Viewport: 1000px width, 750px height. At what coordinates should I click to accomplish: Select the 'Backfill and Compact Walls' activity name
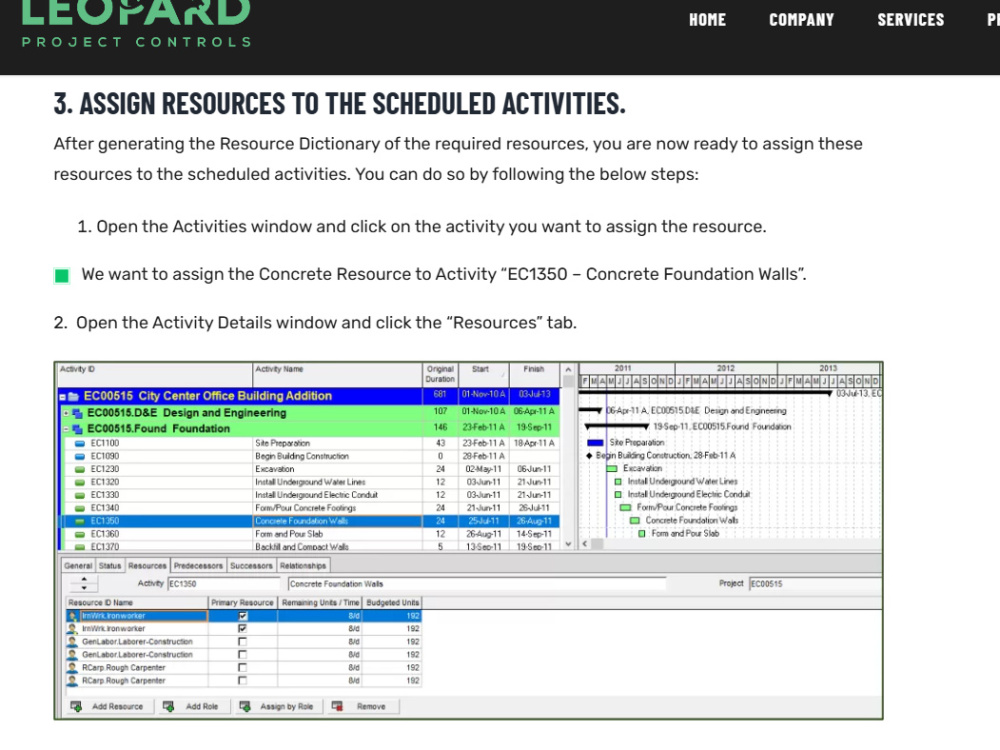302,547
